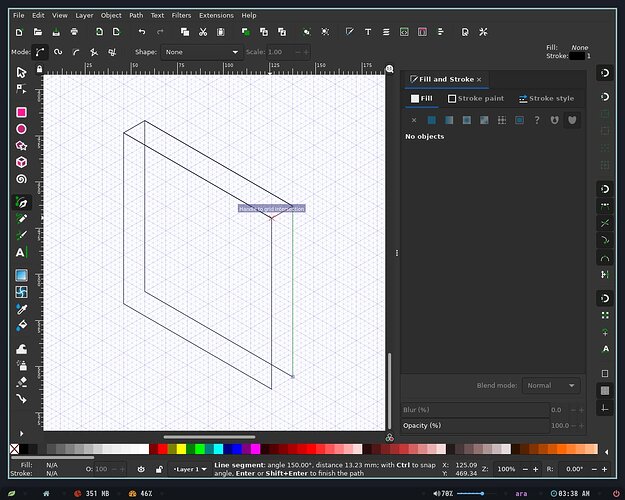The width and height of the screenshot is (625, 500).
Task: Select the Rectangle tool in toolbox
Action: pyautogui.click(x=22, y=112)
